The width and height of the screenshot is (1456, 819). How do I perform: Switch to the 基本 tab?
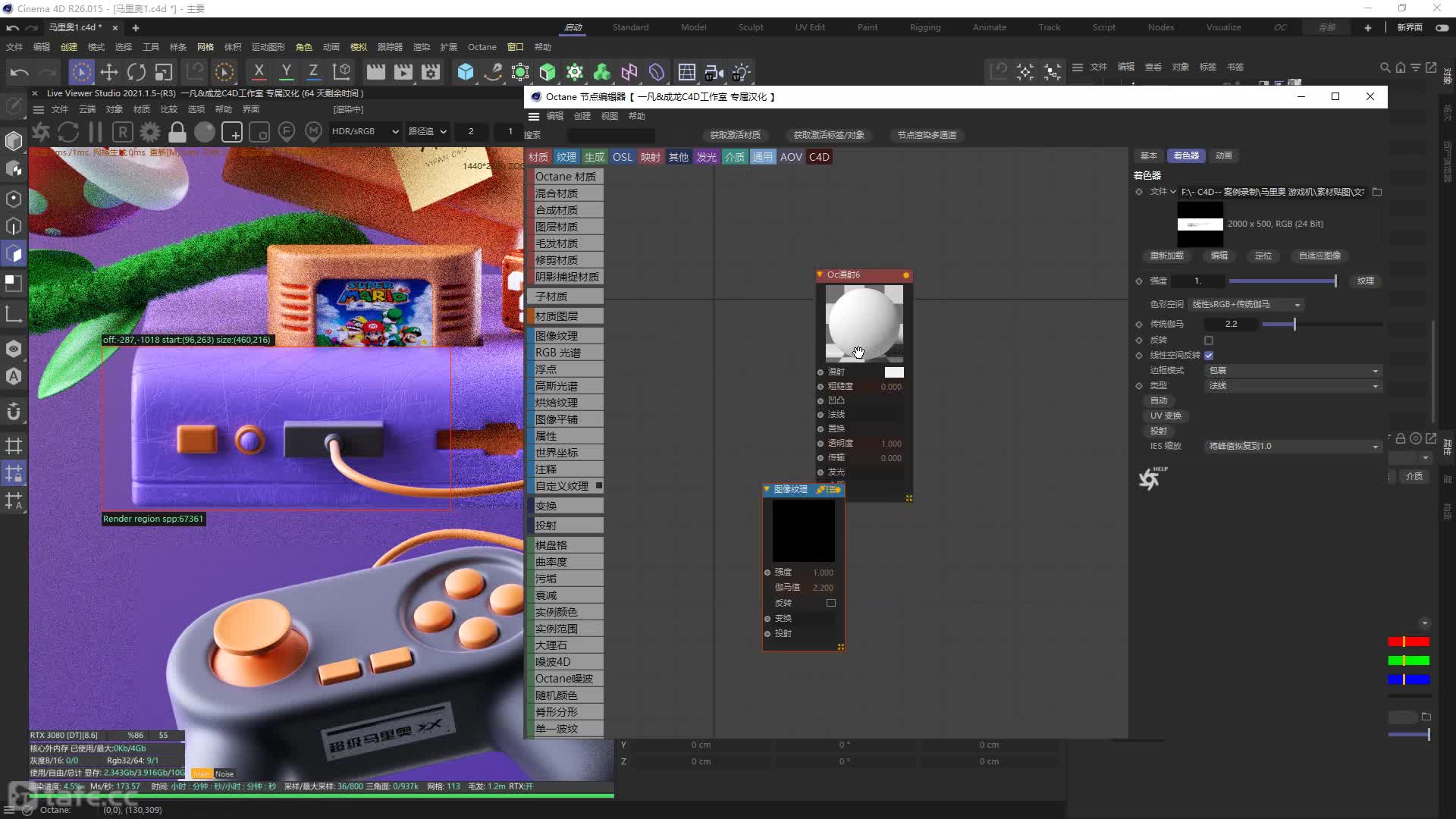[1149, 155]
